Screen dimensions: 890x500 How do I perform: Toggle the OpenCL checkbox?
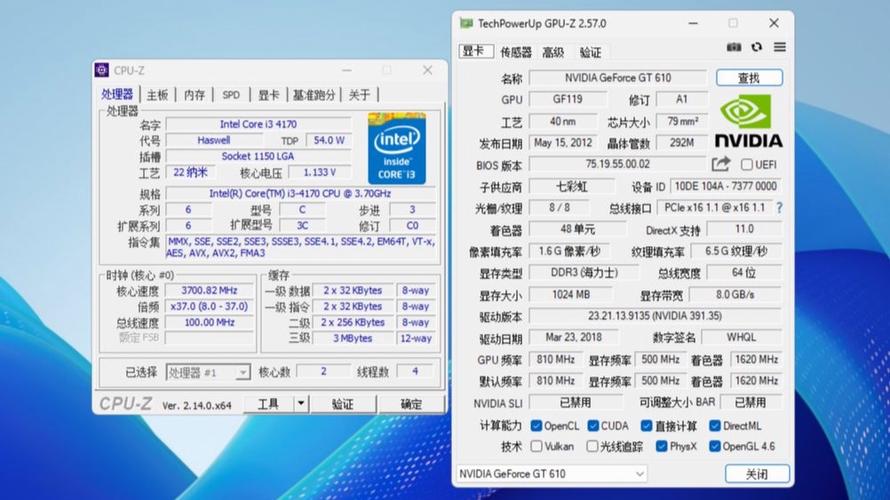coord(536,426)
